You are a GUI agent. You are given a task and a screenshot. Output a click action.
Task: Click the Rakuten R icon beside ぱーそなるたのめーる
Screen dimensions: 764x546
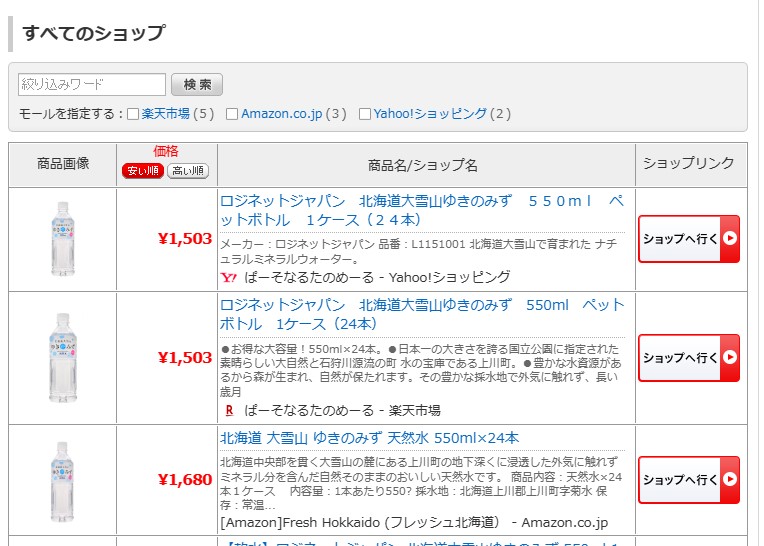coord(229,411)
